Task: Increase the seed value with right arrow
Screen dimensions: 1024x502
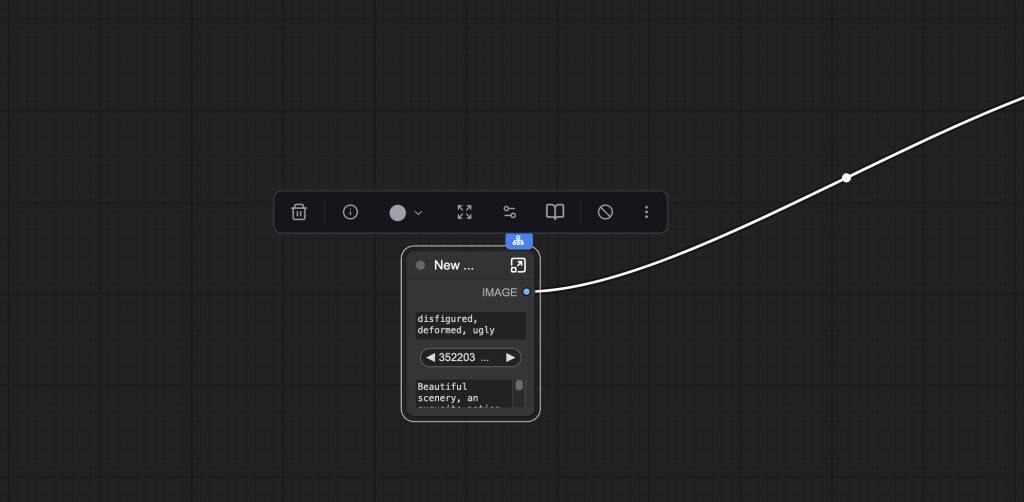Action: pos(510,357)
